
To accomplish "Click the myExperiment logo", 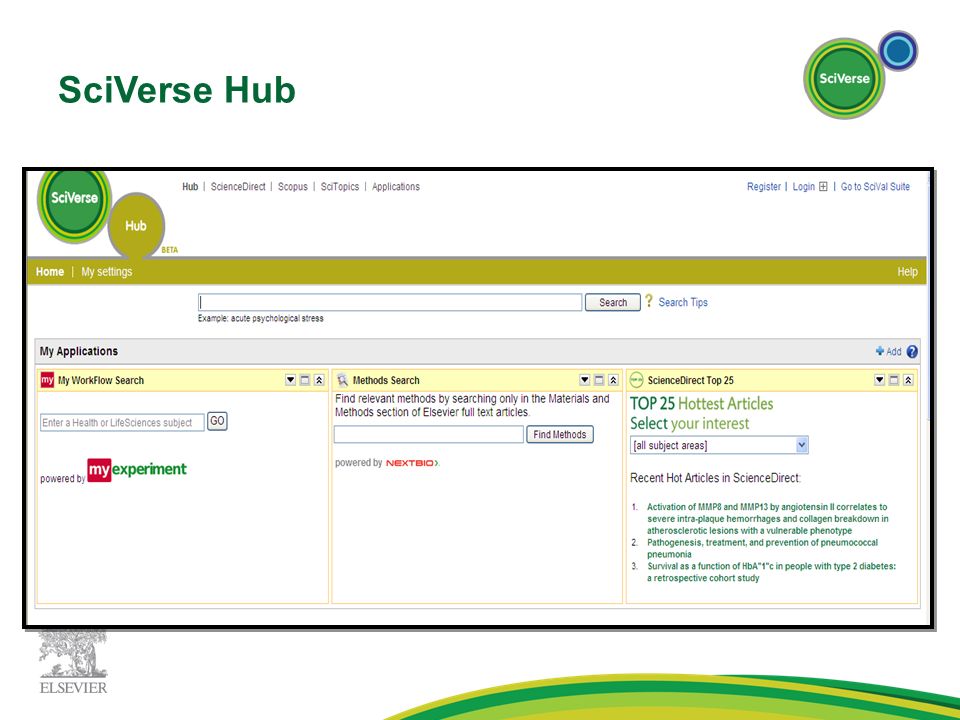I will tap(137, 470).
